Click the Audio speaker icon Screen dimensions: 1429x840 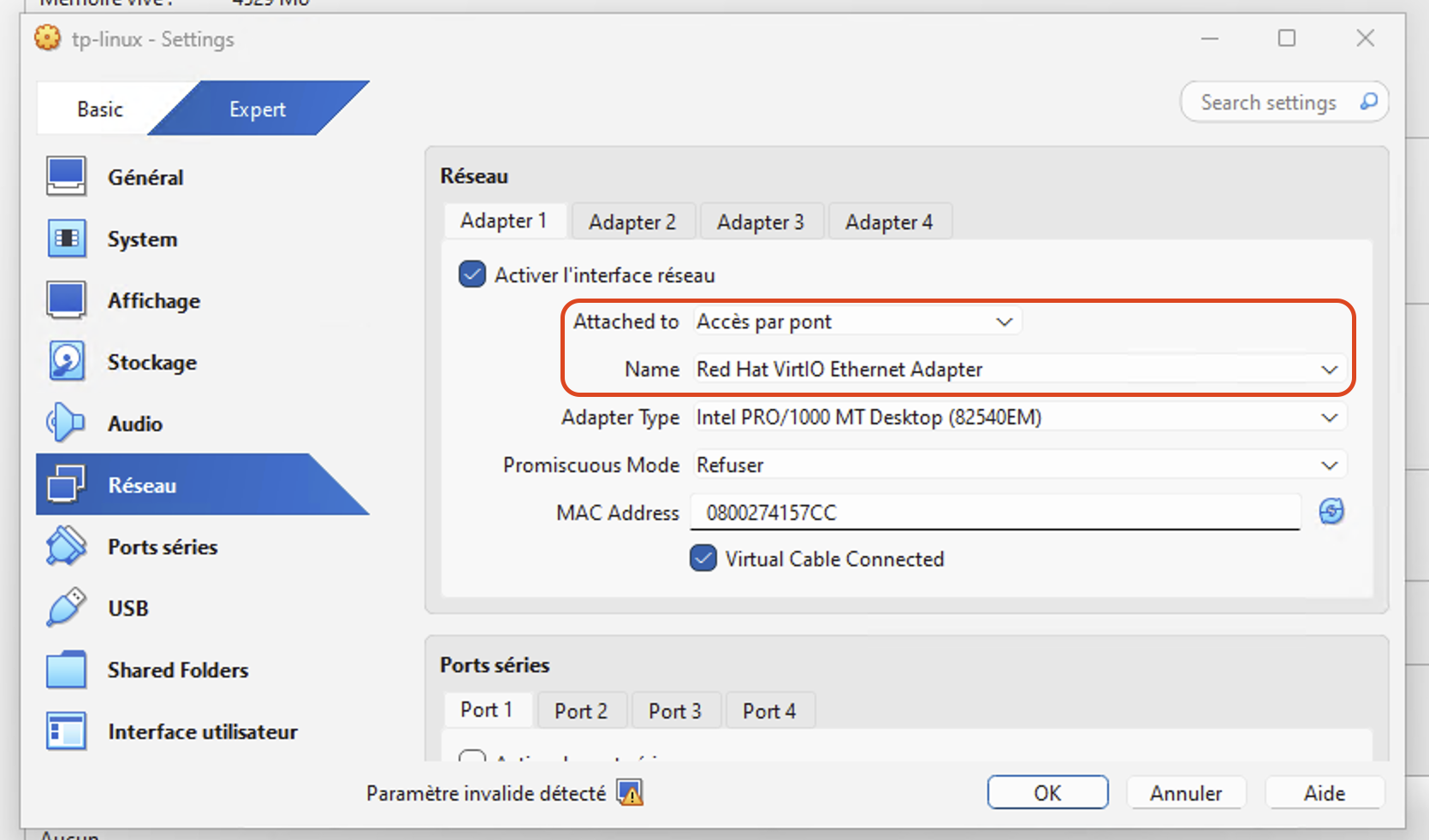pyautogui.click(x=66, y=423)
